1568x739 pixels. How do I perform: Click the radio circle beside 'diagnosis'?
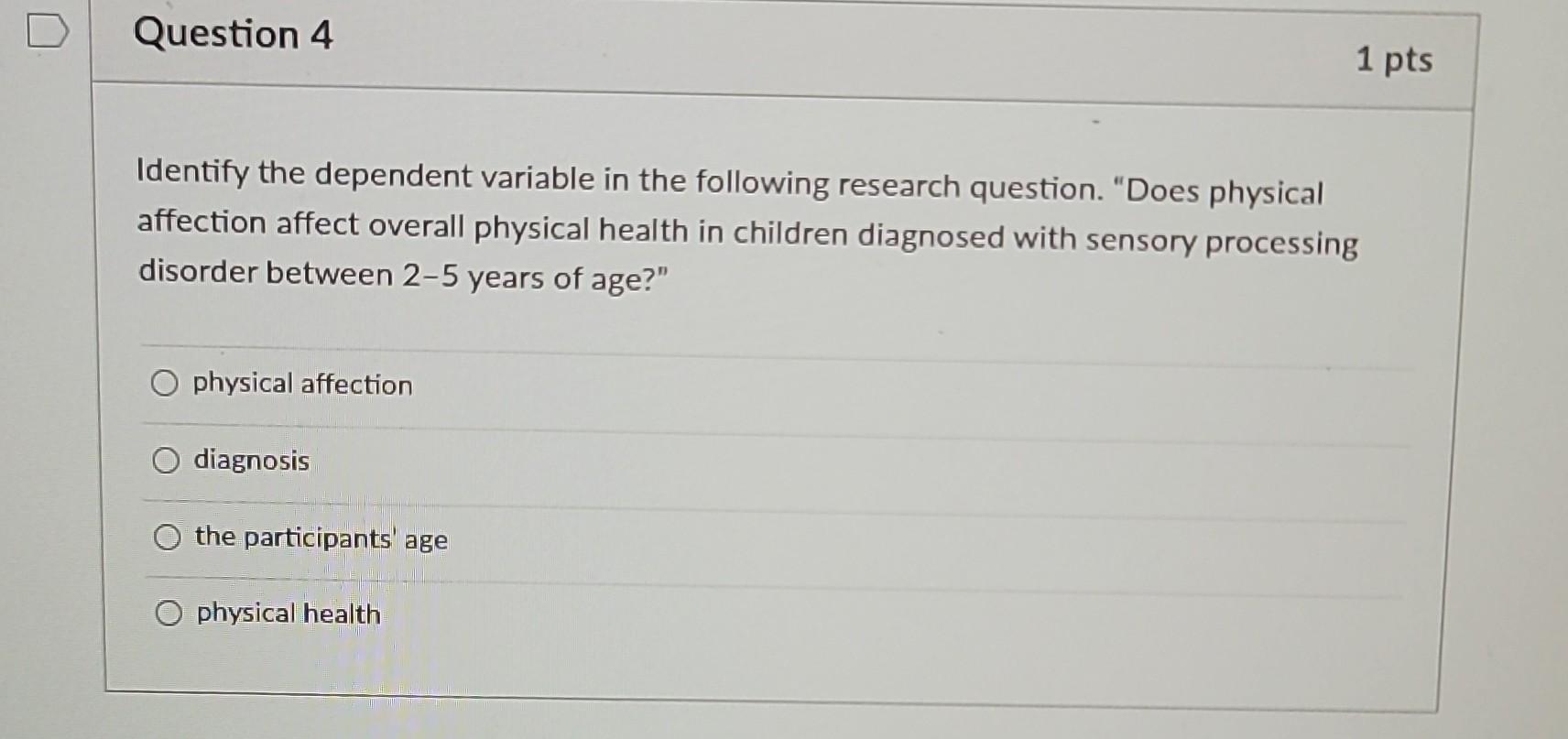[x=166, y=462]
